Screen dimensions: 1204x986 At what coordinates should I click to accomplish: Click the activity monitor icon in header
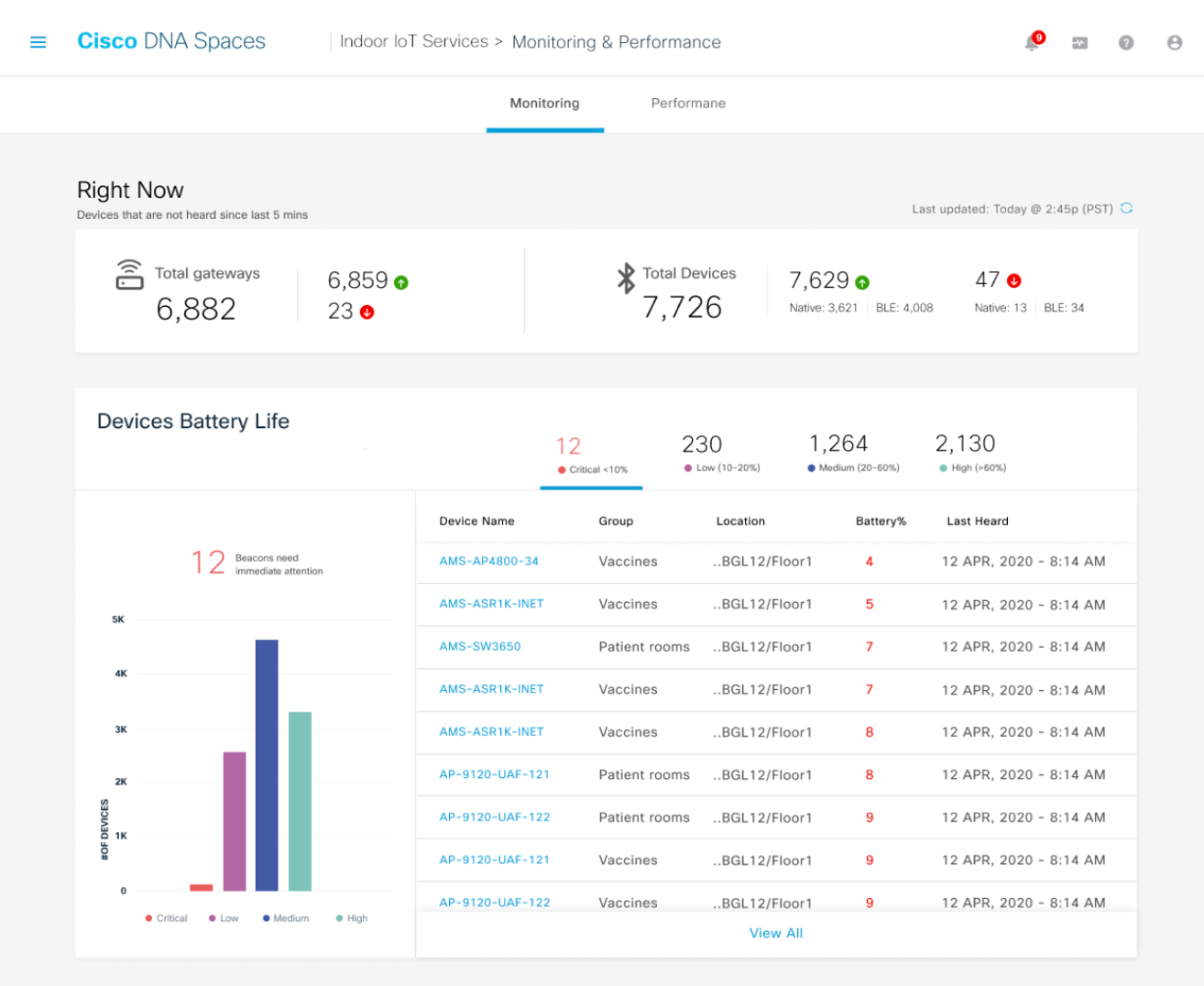point(1079,43)
